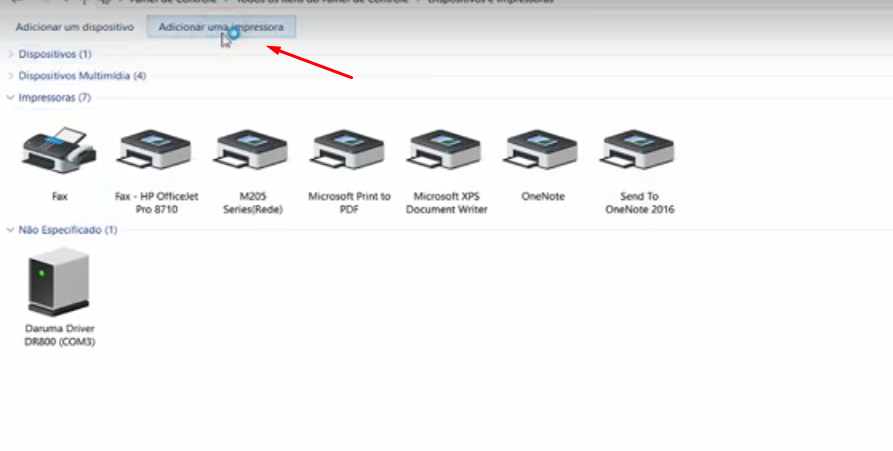The width and height of the screenshot is (893, 451).
Task: Click the 'Fax - HP OfficeJet Pro 8710' label
Action: click(x=156, y=203)
